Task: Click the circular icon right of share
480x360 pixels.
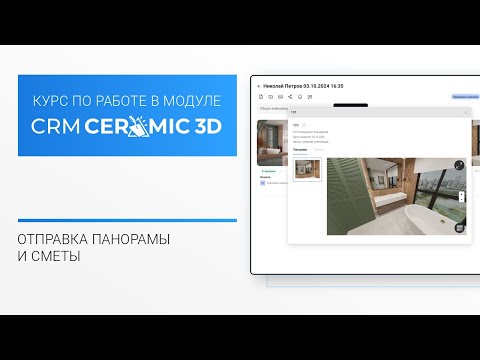Action: tap(300, 97)
